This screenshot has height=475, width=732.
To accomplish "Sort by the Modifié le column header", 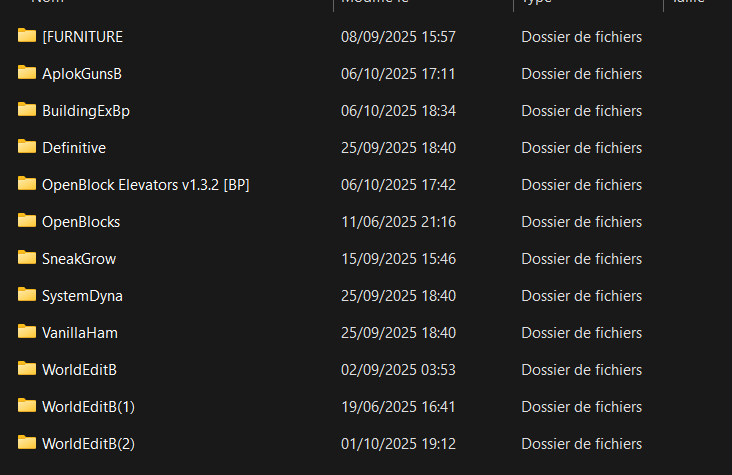I will tap(375, 2).
